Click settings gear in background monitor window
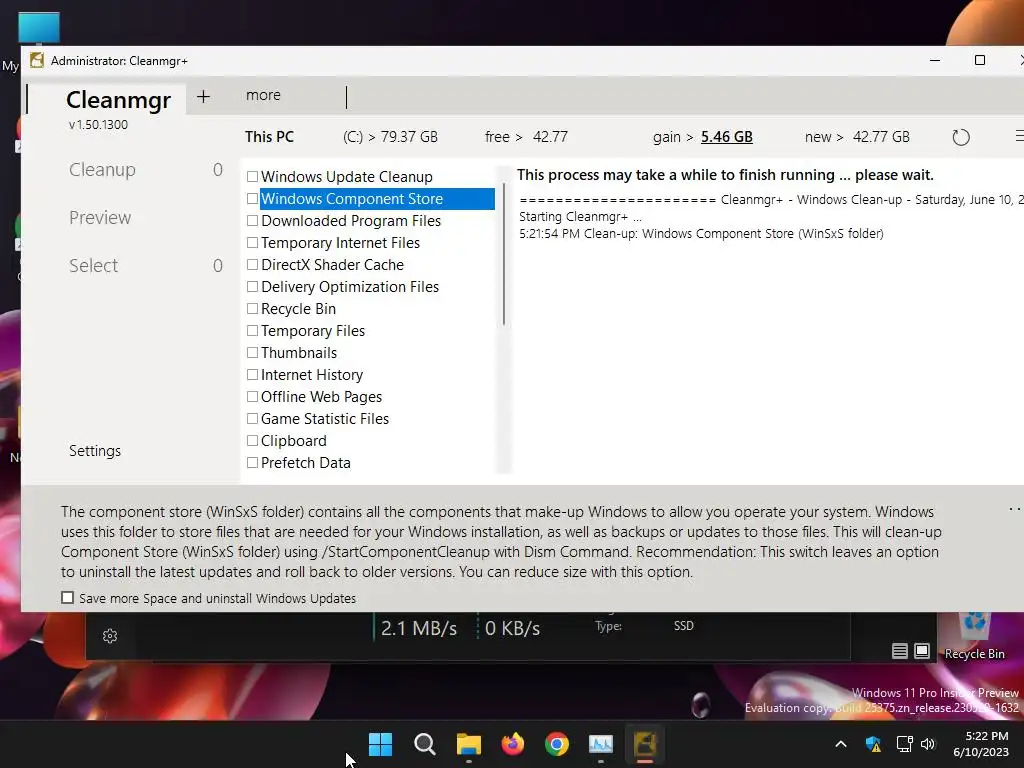This screenshot has height=768, width=1024. click(x=110, y=636)
